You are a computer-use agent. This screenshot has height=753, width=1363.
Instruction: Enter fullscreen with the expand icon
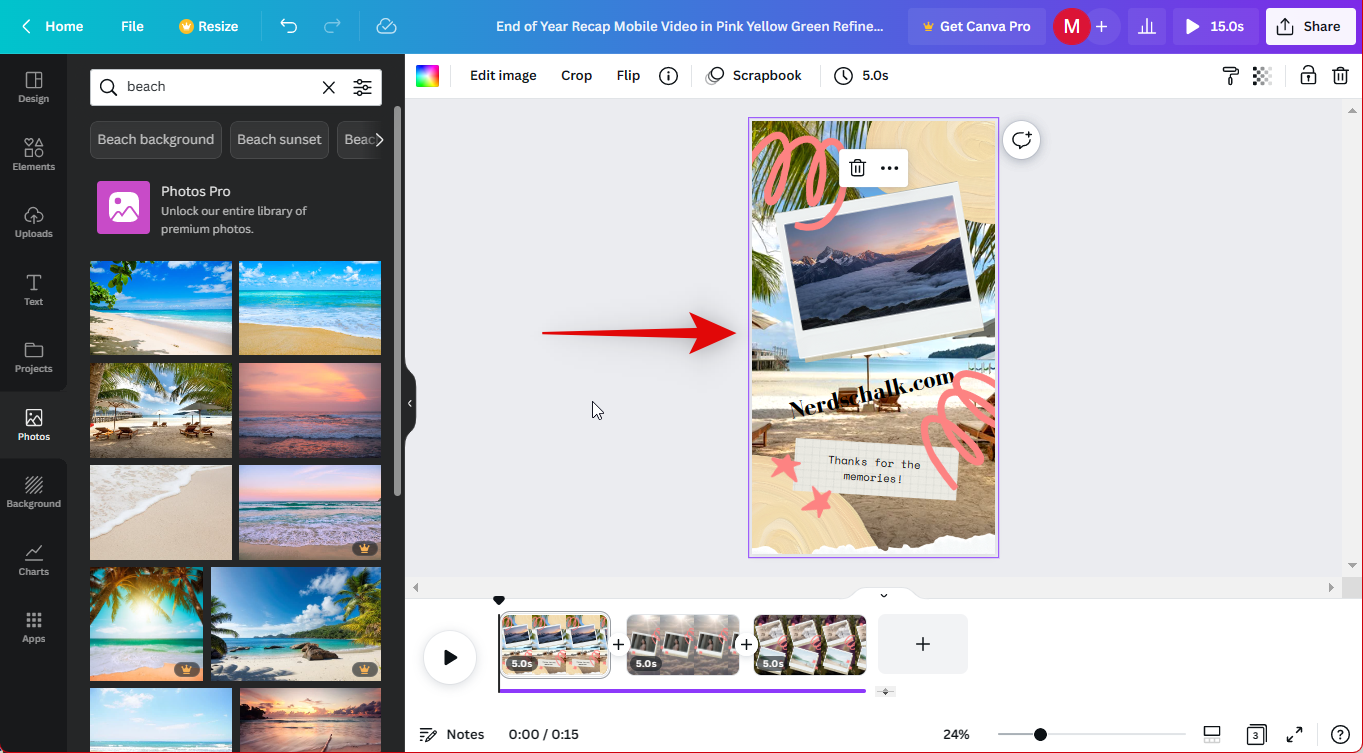click(x=1294, y=734)
